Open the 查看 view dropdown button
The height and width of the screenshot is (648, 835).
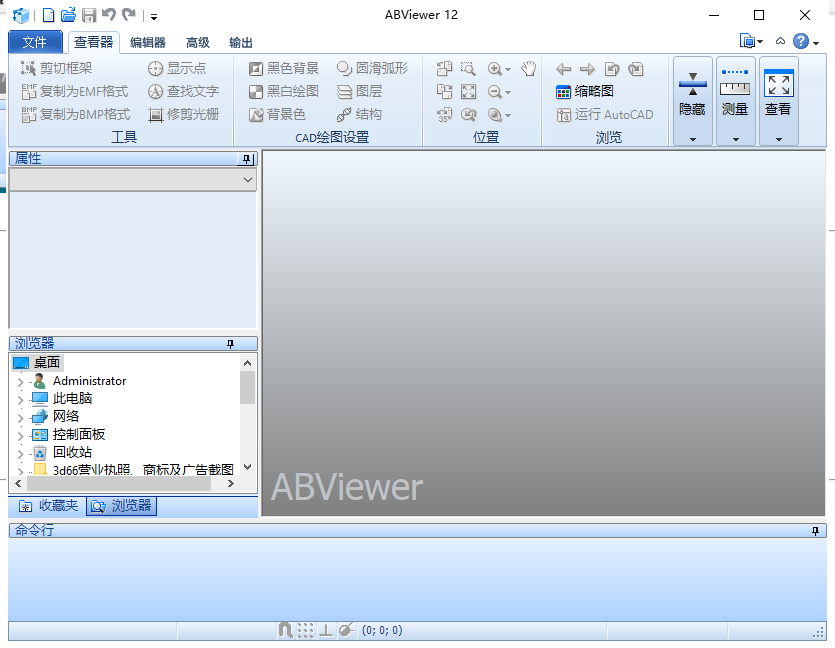click(x=778, y=101)
